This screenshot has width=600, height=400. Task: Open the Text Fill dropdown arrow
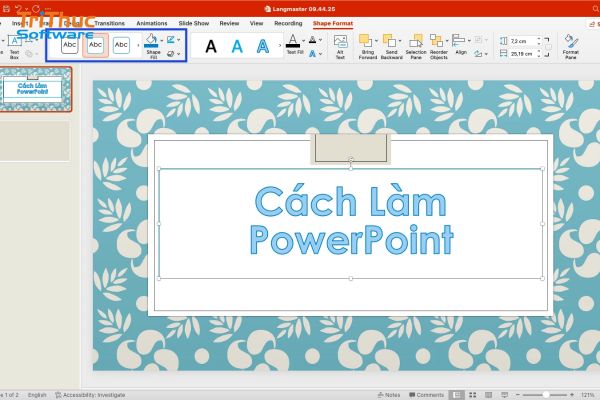tap(303, 40)
